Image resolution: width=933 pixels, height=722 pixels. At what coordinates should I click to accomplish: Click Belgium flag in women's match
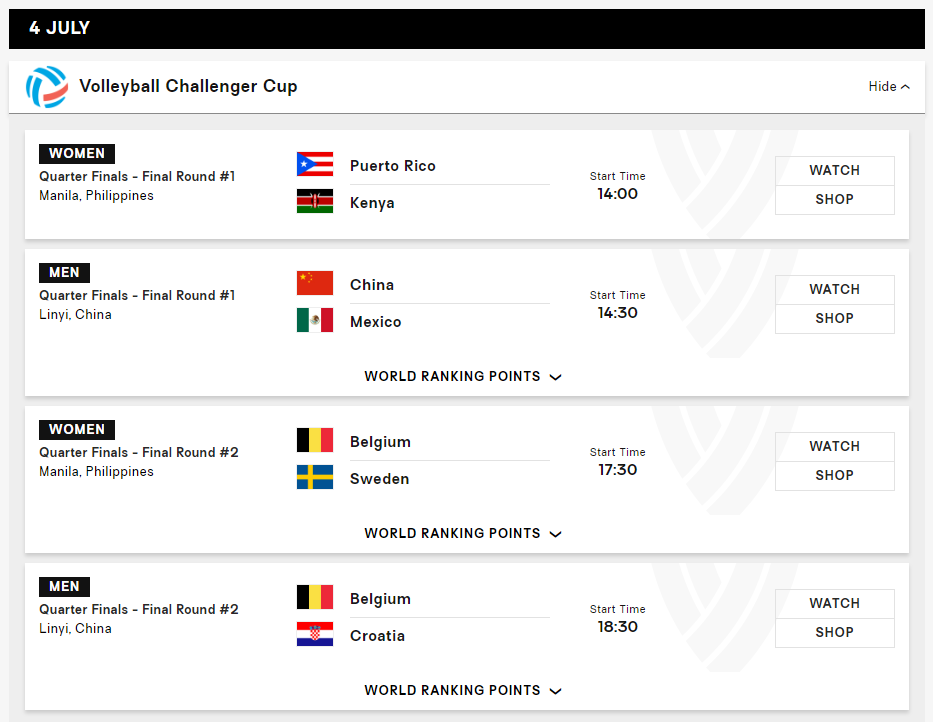coord(315,440)
